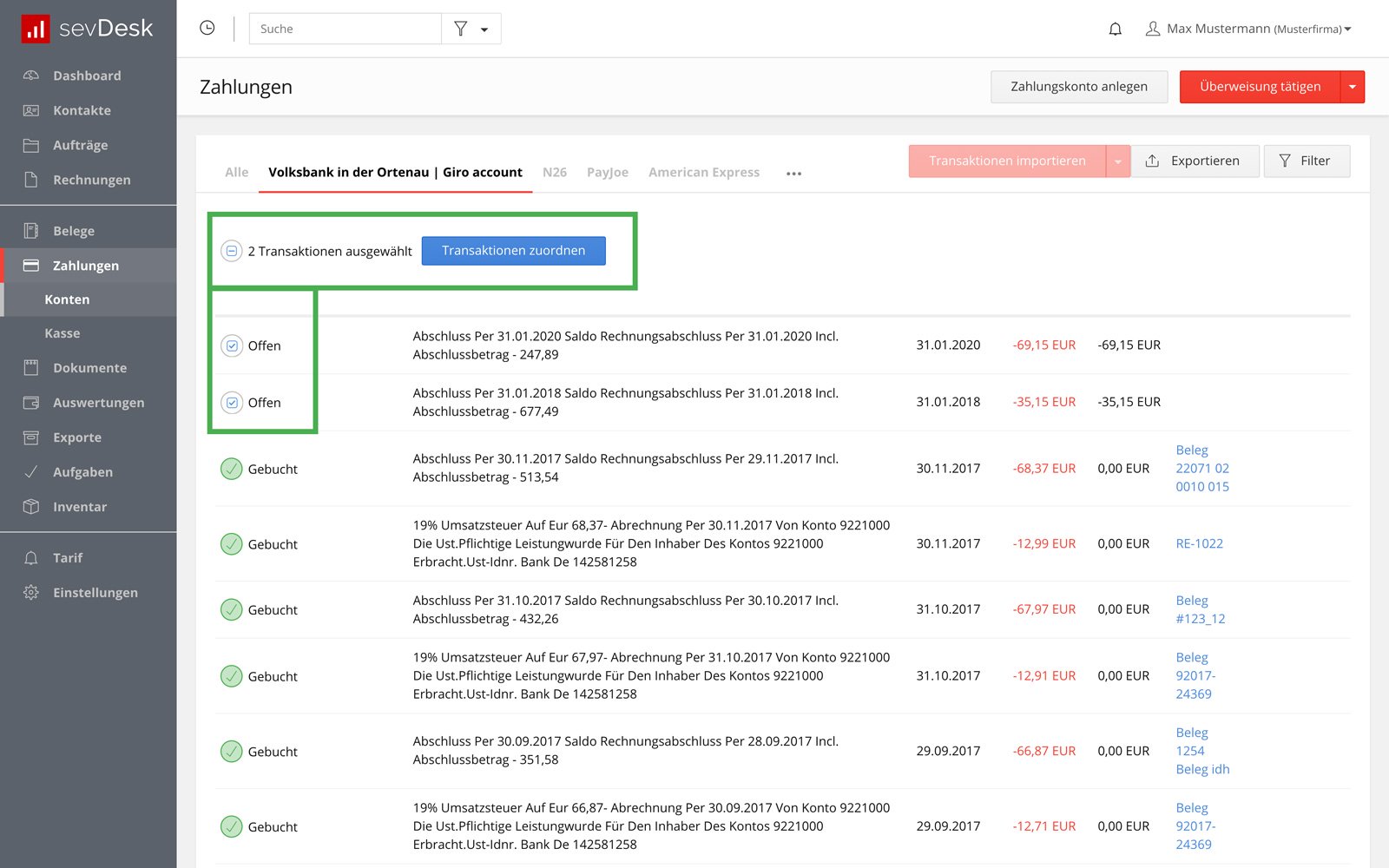Expand Transaktionen importieren dropdown arrow
This screenshot has height=868, width=1389.
pyautogui.click(x=1118, y=161)
